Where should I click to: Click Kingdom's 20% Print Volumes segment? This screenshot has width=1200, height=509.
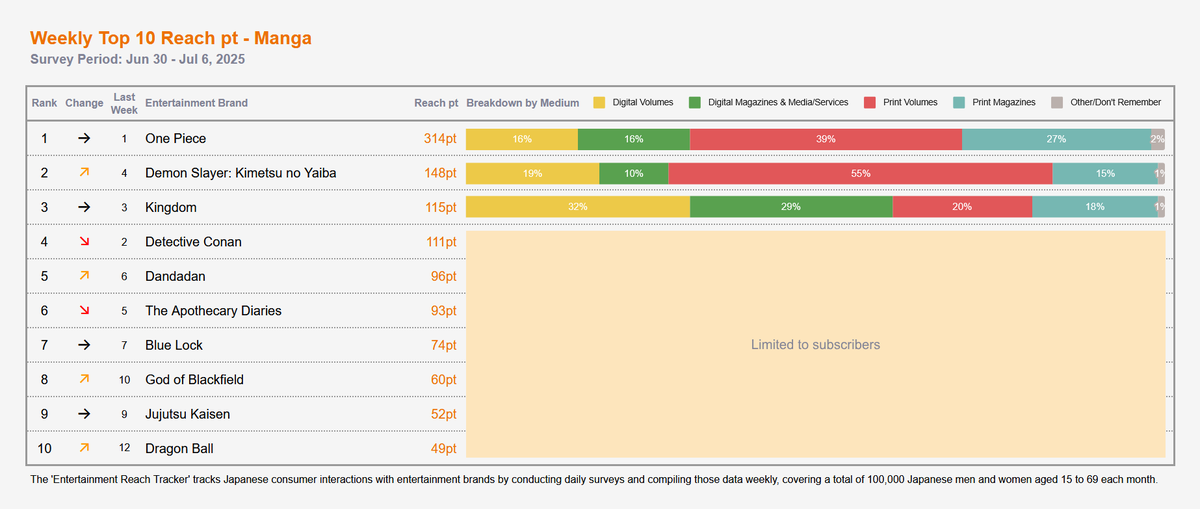962,207
